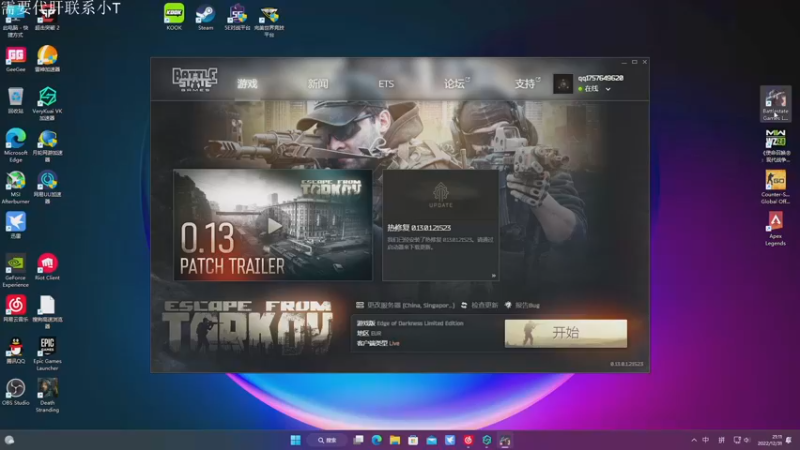Open the VeryKuai VK accelerator shortcut

(x=47, y=104)
